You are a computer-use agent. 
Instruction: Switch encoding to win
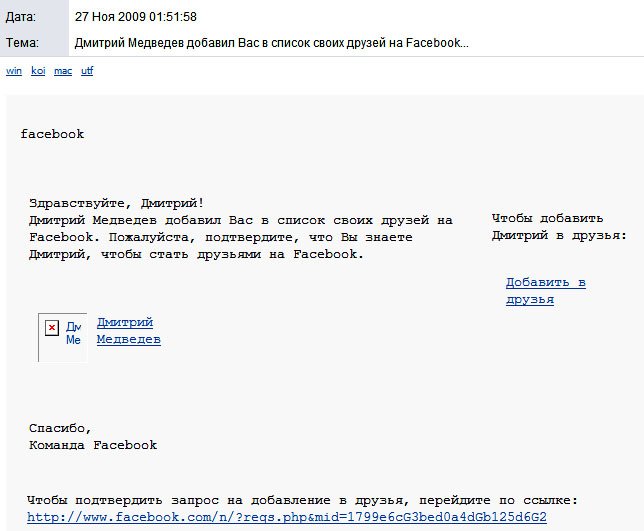(x=14, y=71)
